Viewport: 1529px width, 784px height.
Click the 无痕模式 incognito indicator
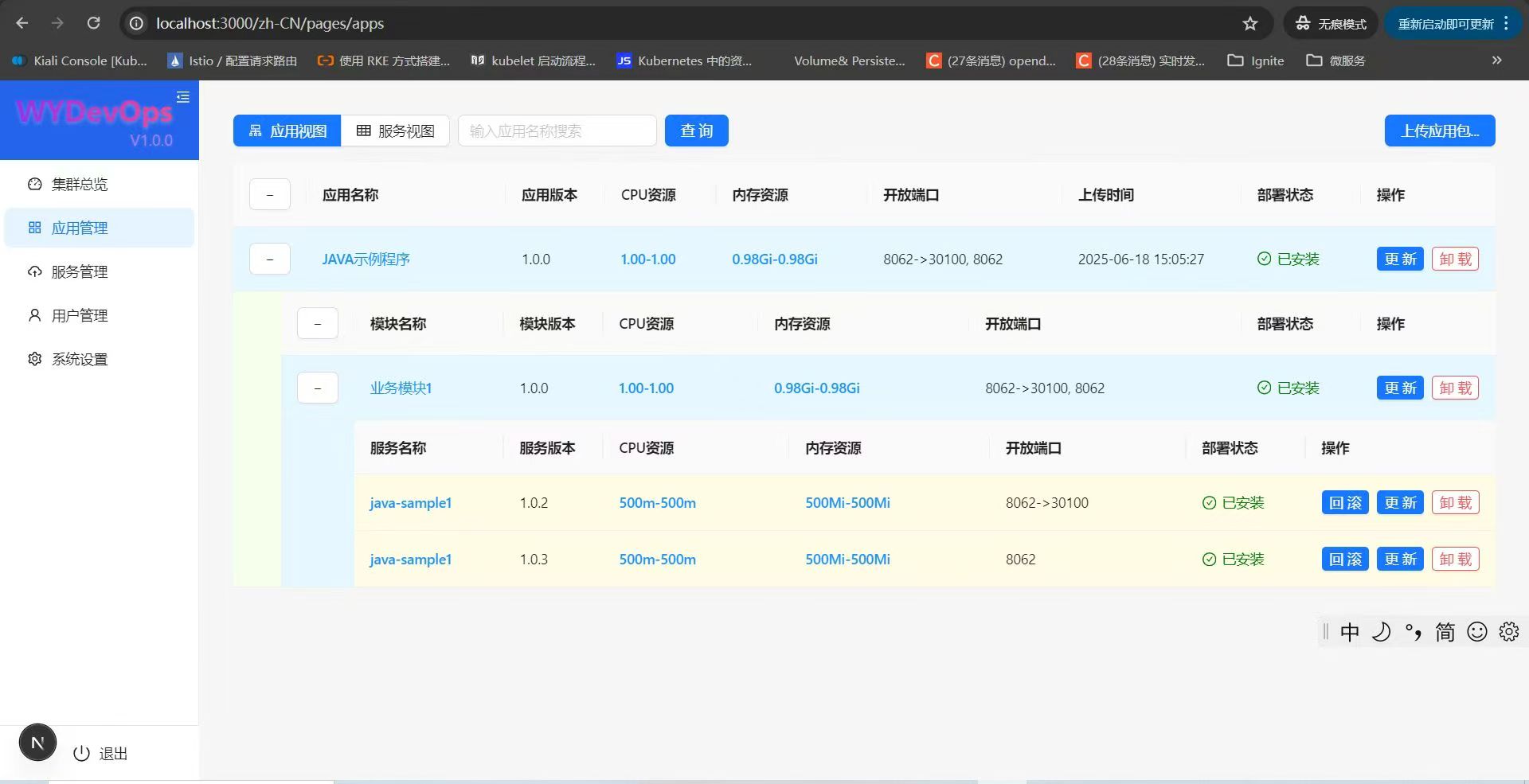click(1331, 23)
